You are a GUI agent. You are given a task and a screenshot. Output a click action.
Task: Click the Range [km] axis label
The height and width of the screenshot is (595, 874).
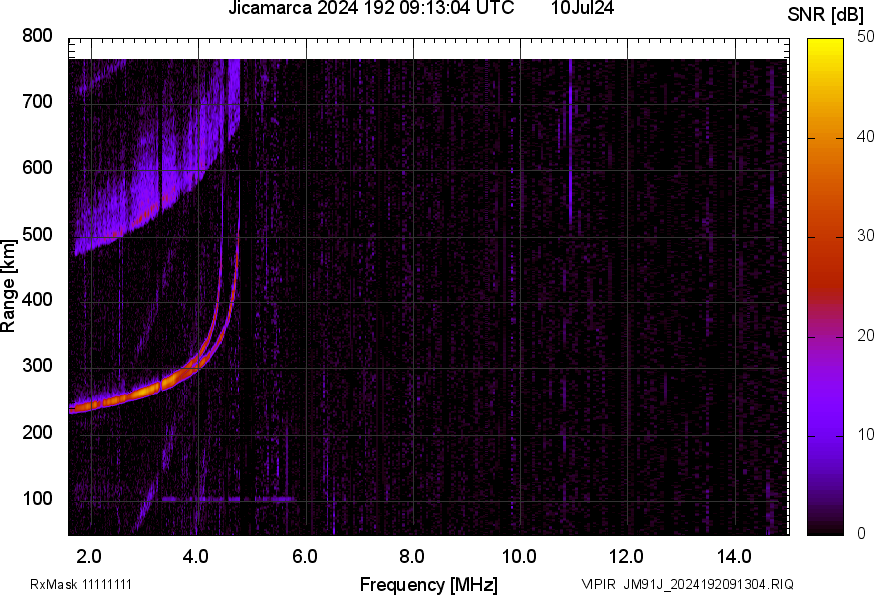[x=9, y=290]
